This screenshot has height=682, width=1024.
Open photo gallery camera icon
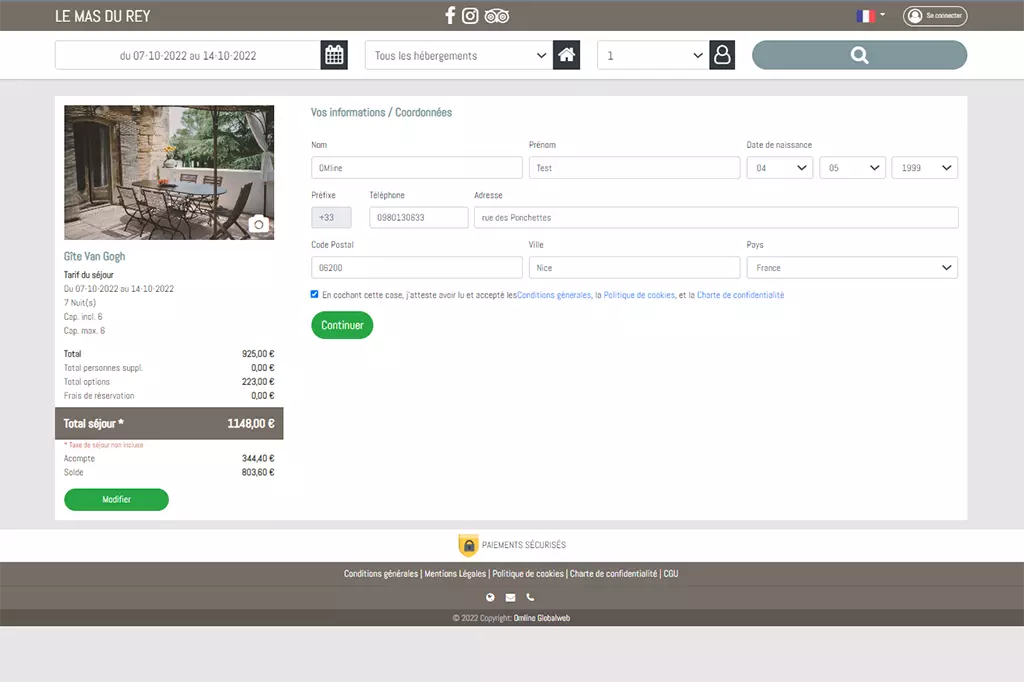[259, 224]
